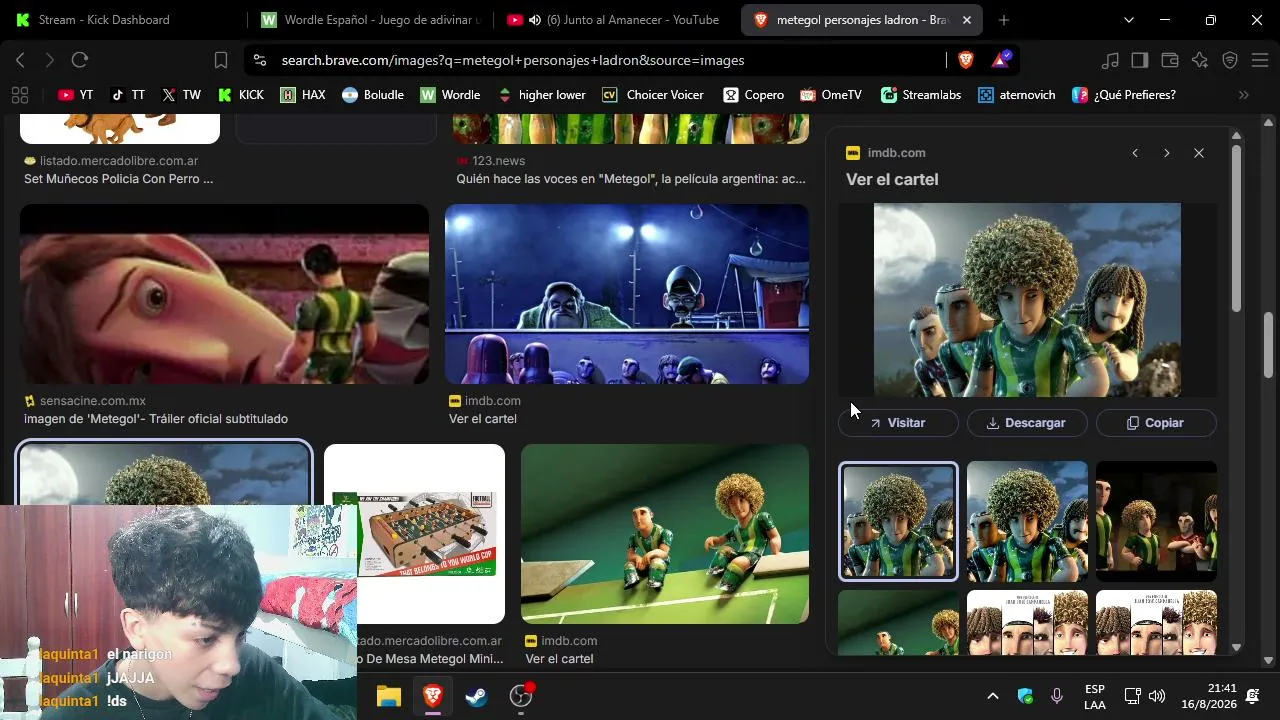Screen dimensions: 1280x720
Task: Open a new browser tab
Action: 1004,20
